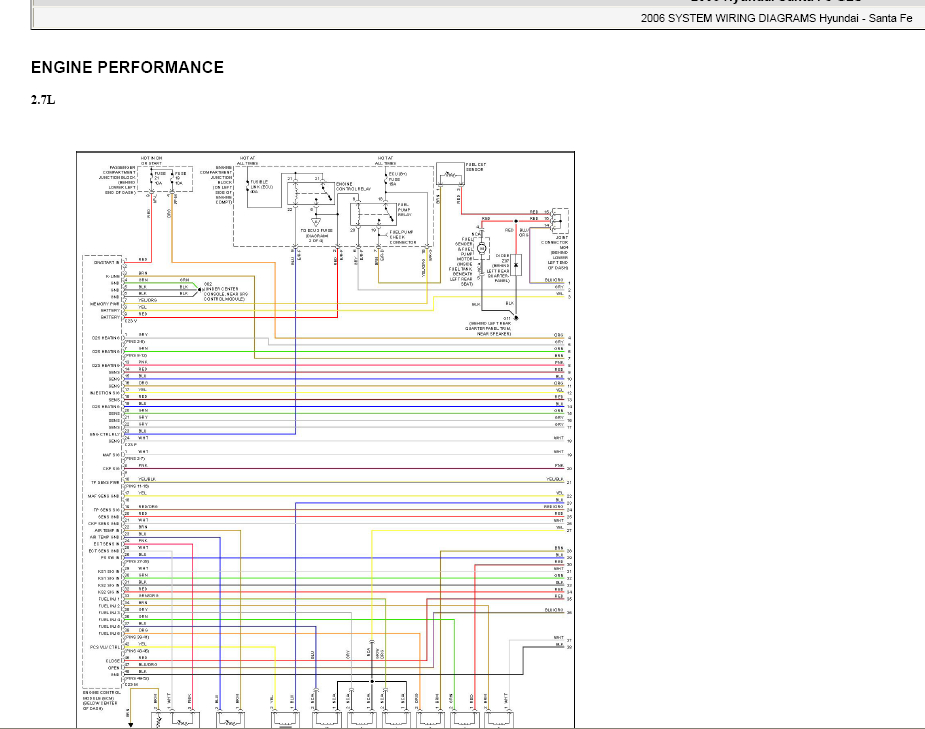925x729 pixels.
Task: Select the Joint Connector M04 symbol
Action: 559,221
